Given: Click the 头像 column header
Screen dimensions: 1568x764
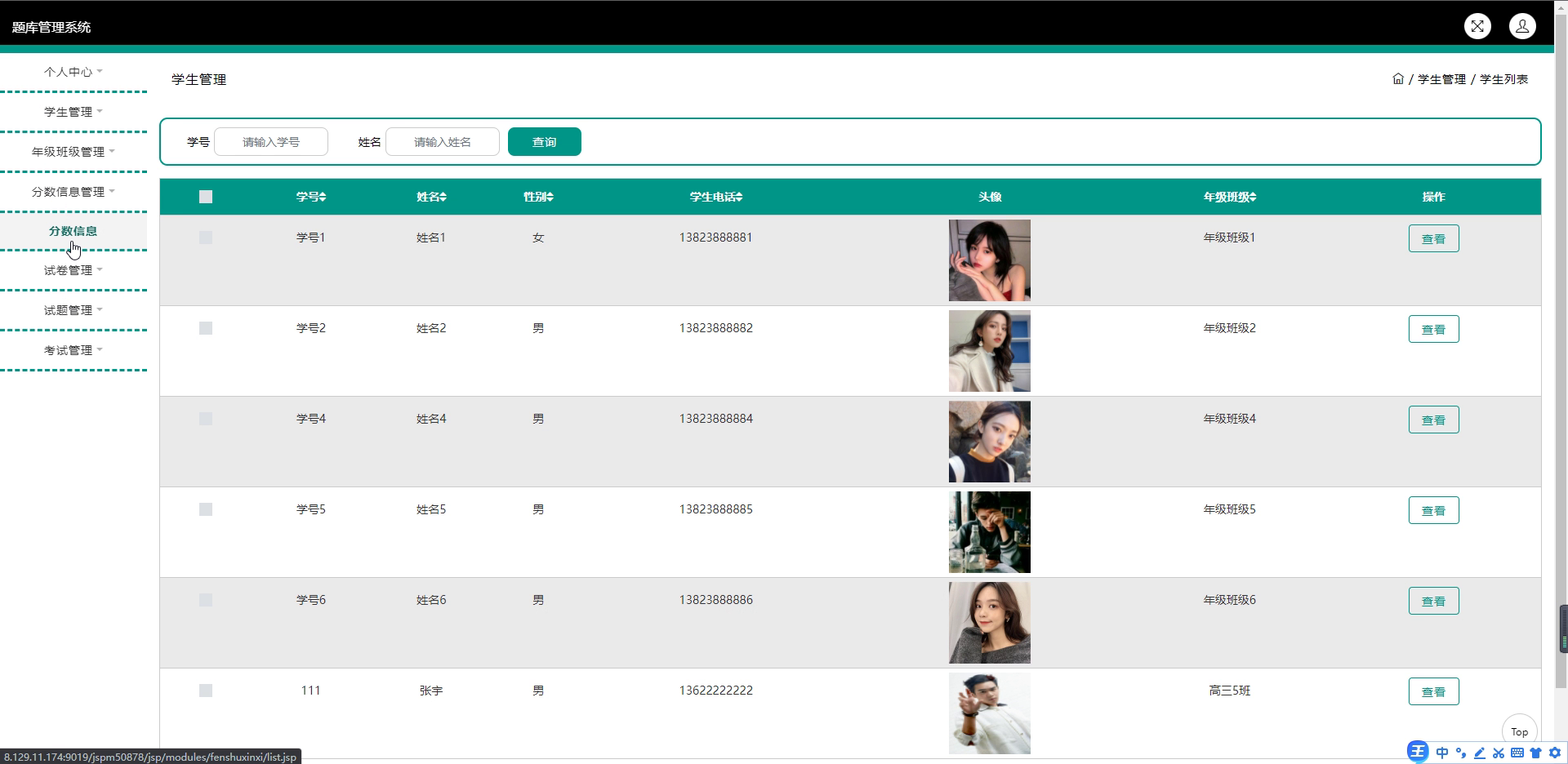Looking at the screenshot, I should point(990,197).
